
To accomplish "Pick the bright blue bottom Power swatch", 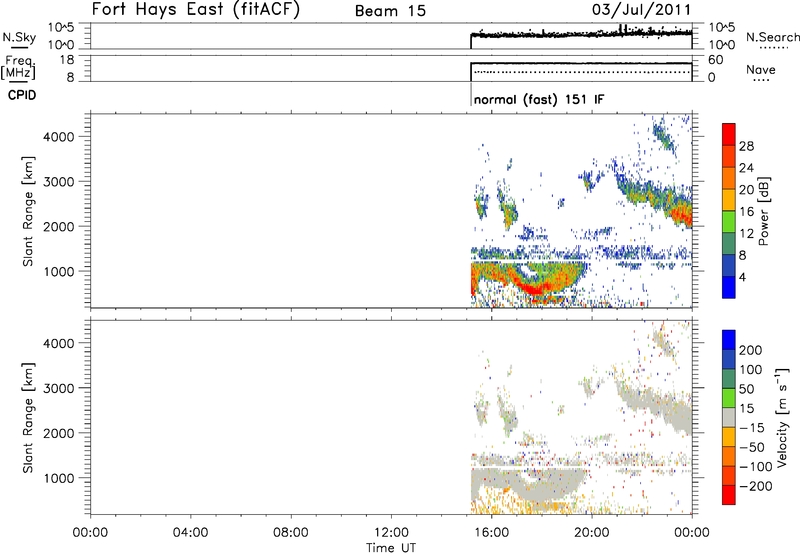I will pos(729,287).
